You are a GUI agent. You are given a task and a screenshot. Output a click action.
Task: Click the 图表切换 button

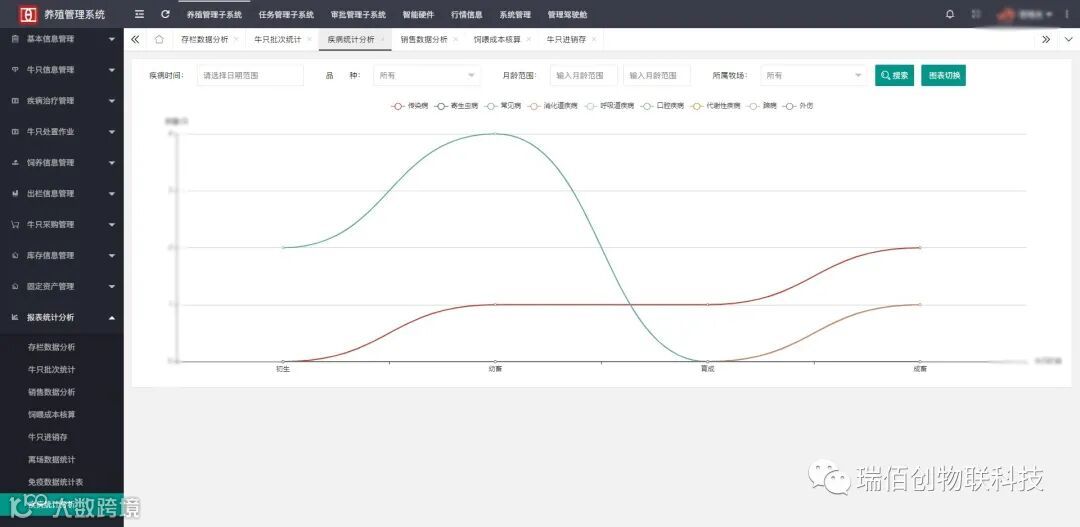click(943, 75)
